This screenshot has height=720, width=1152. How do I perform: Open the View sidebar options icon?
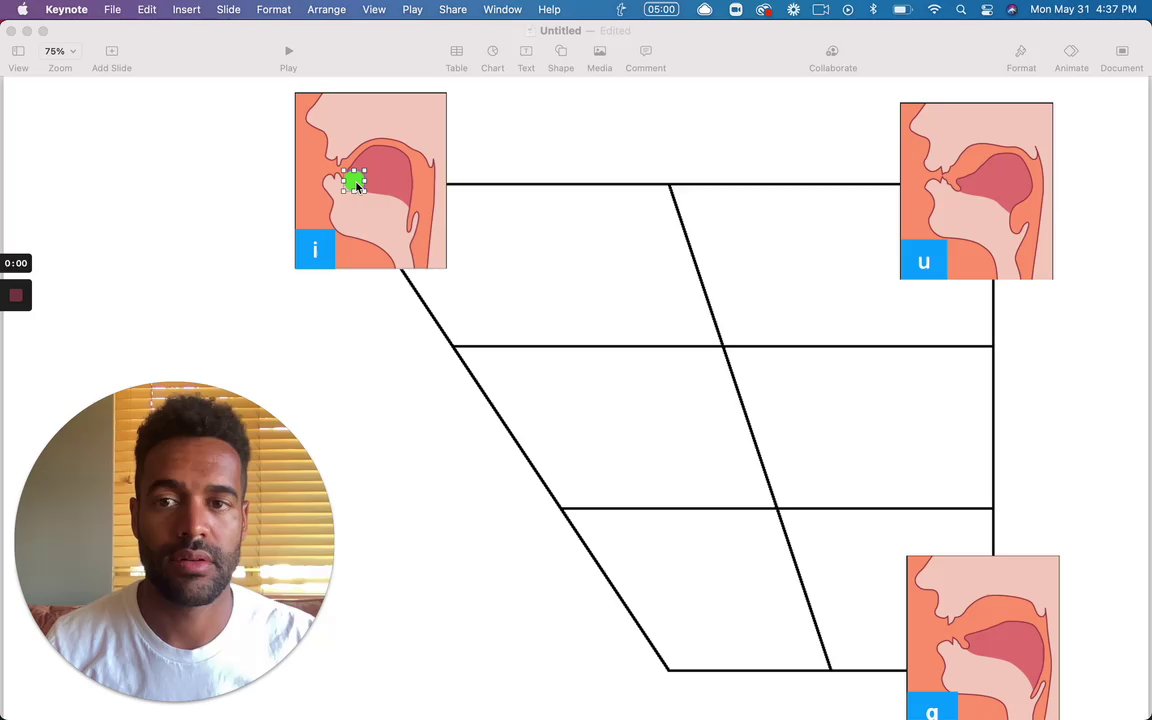18,51
